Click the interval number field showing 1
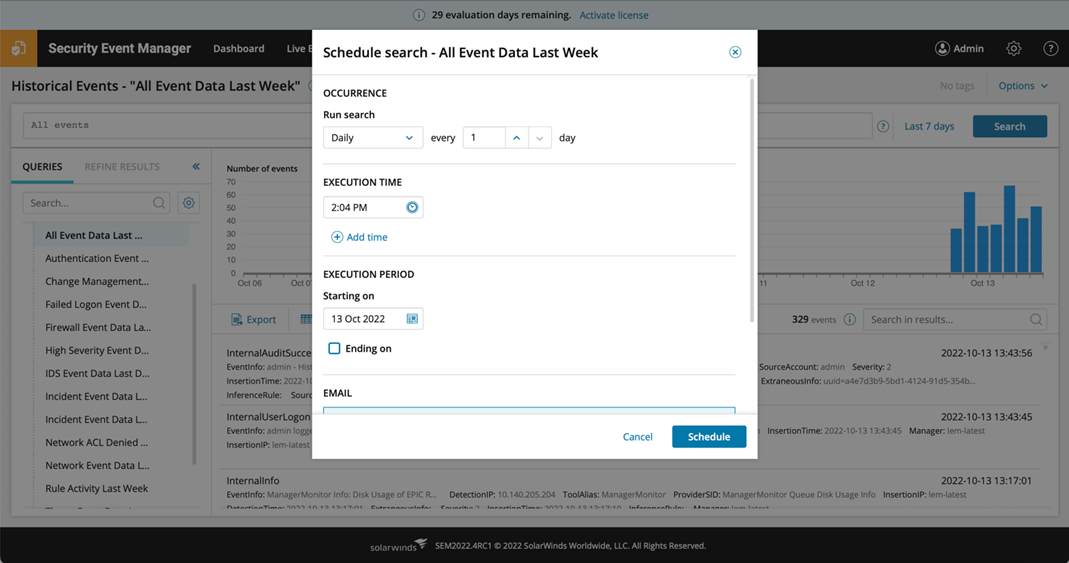Image resolution: width=1069 pixels, height=563 pixels. pos(484,138)
